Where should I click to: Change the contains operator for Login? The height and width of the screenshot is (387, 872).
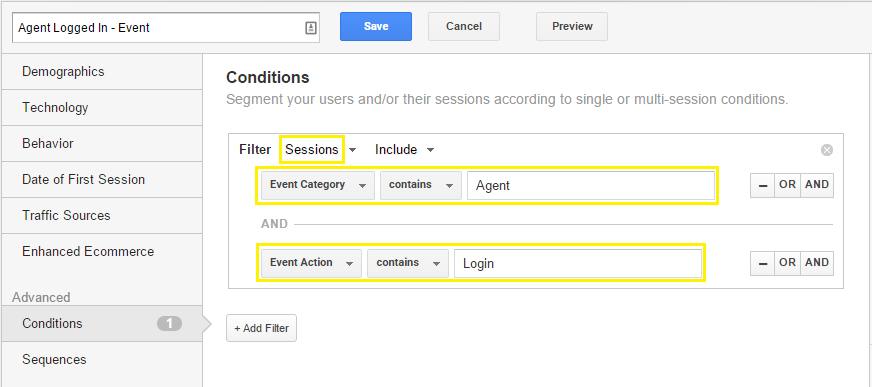408,263
